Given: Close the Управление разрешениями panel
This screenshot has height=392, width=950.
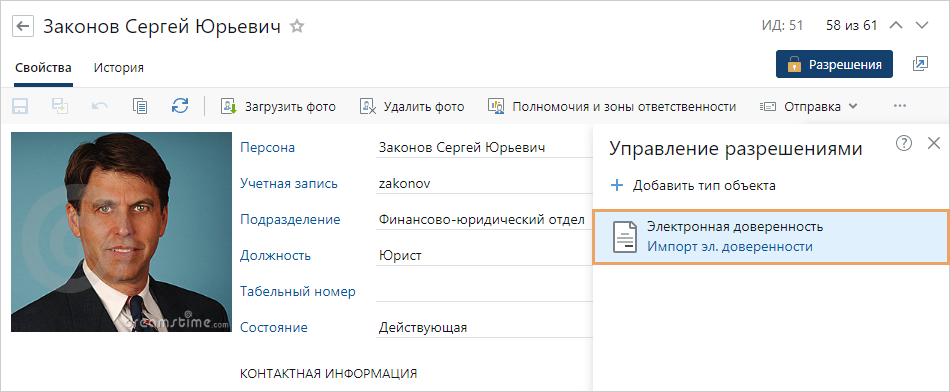Looking at the screenshot, I should (934, 143).
